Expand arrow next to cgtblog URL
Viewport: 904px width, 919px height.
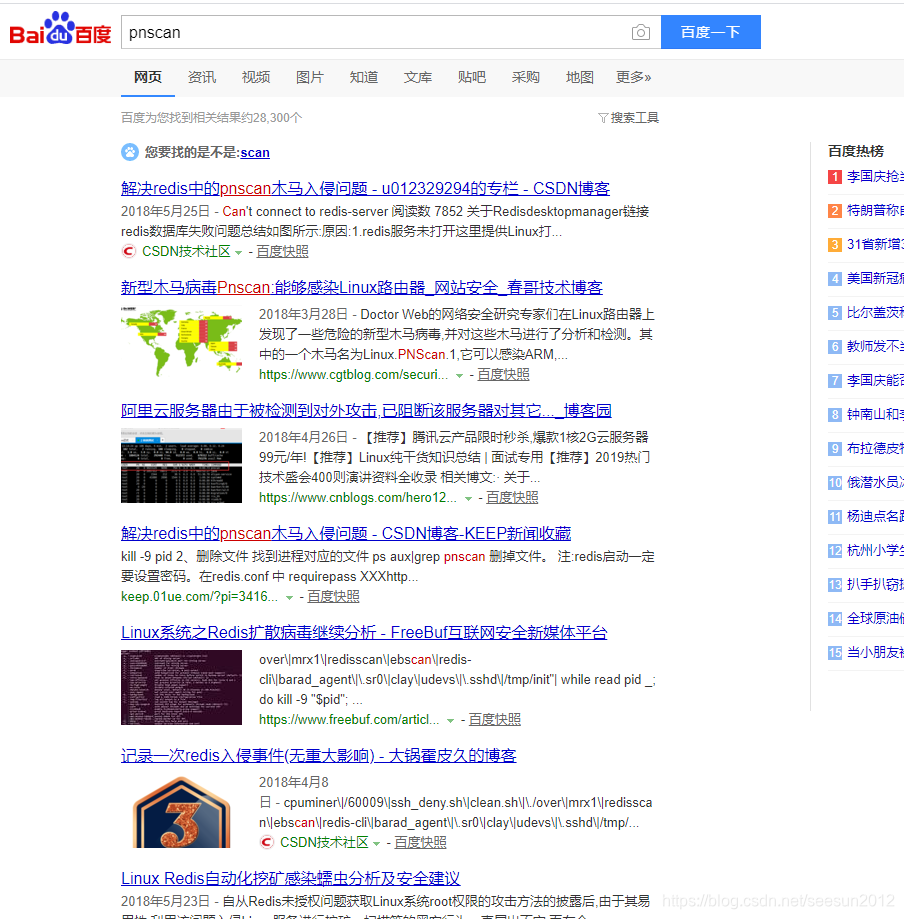click(460, 376)
